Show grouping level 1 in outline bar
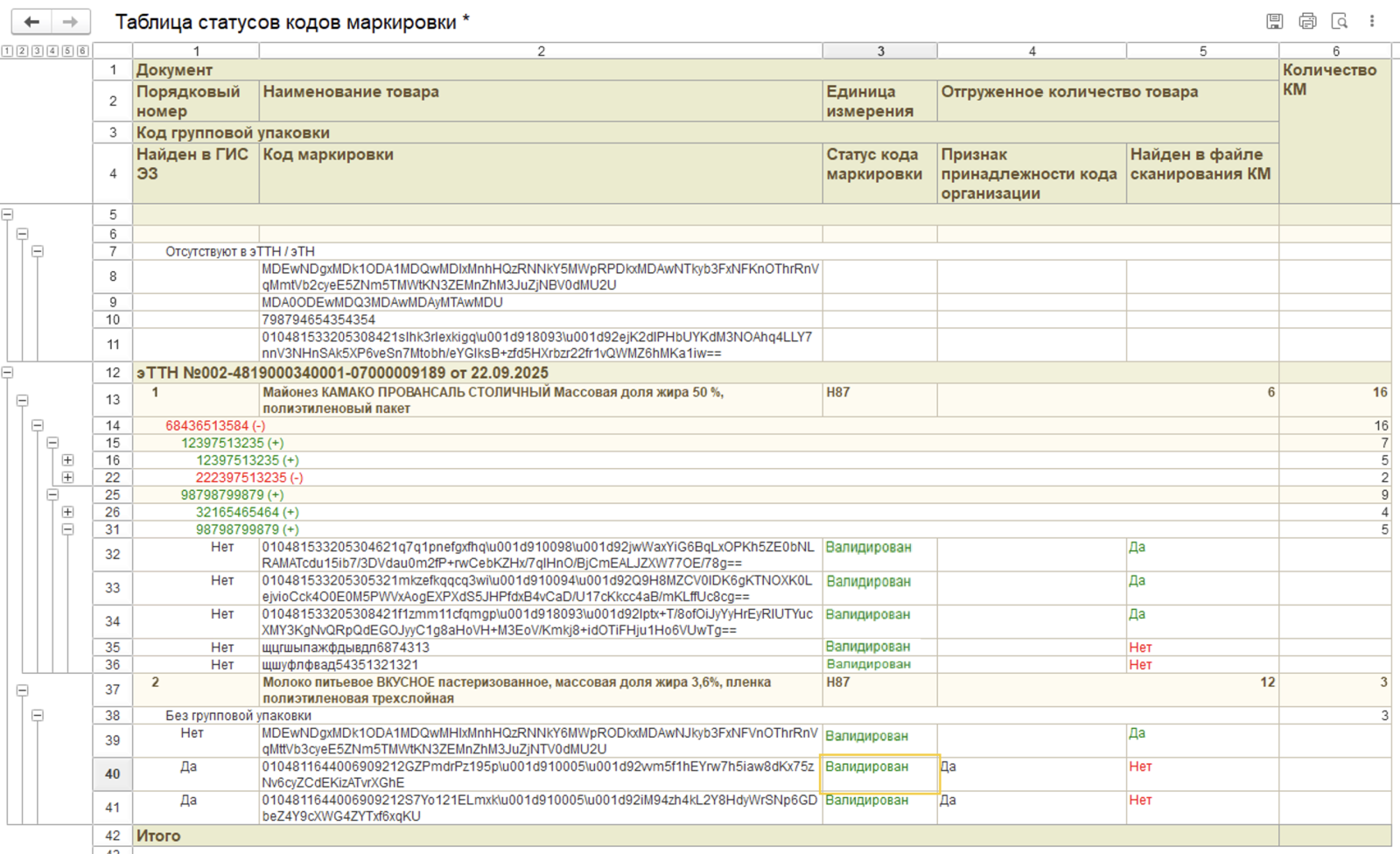 tap(7, 52)
